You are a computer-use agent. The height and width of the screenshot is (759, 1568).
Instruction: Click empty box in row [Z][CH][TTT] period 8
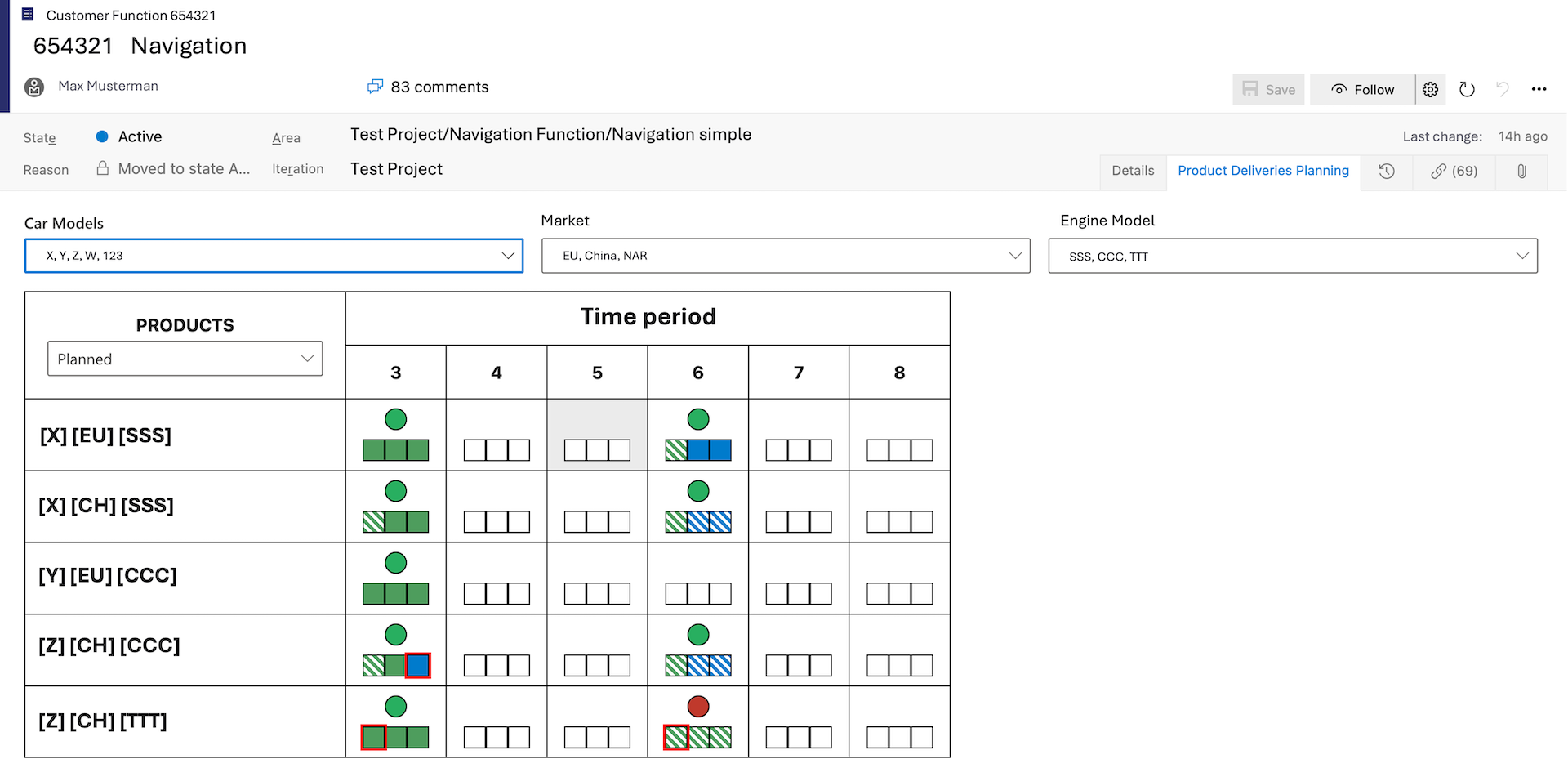click(899, 738)
